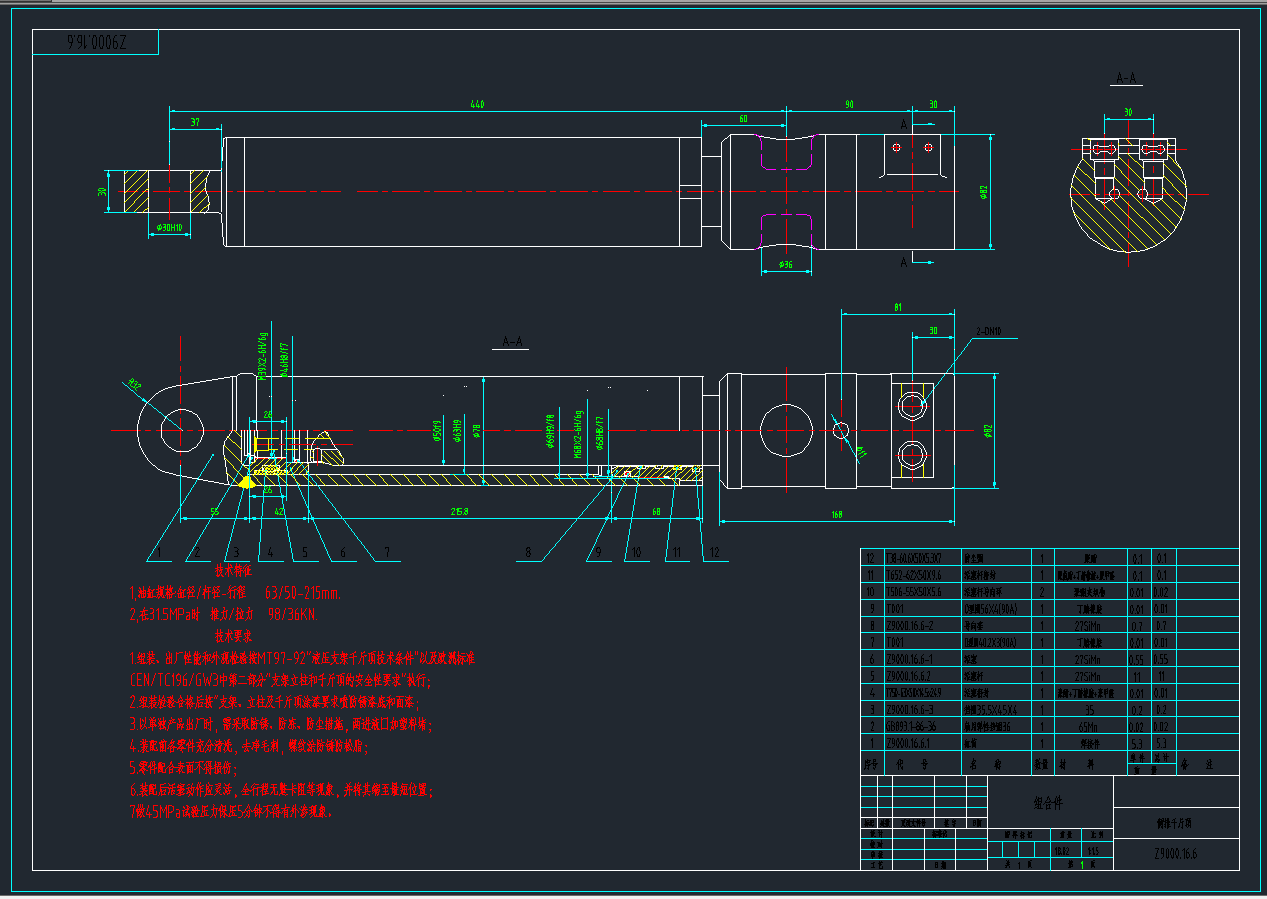The height and width of the screenshot is (899, 1267).
Task: Select the Z9000.16.6-2 code in row 8
Action: pyautogui.click(x=910, y=626)
